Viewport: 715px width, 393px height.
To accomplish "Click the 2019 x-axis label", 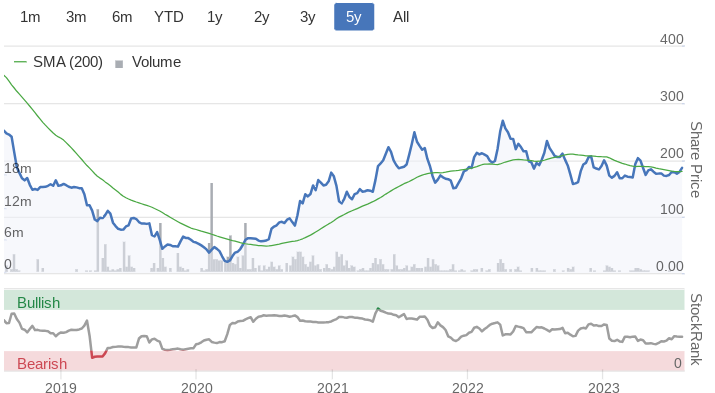I will [61, 388].
